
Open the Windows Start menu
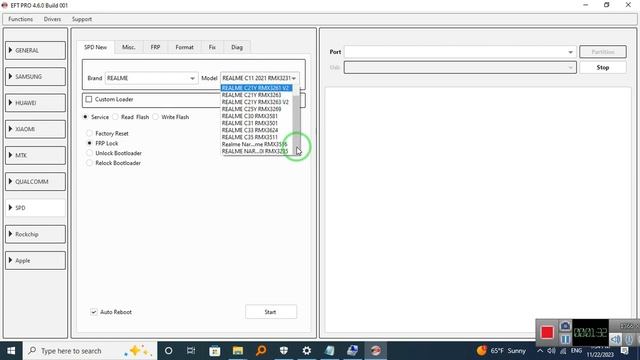[11, 351]
